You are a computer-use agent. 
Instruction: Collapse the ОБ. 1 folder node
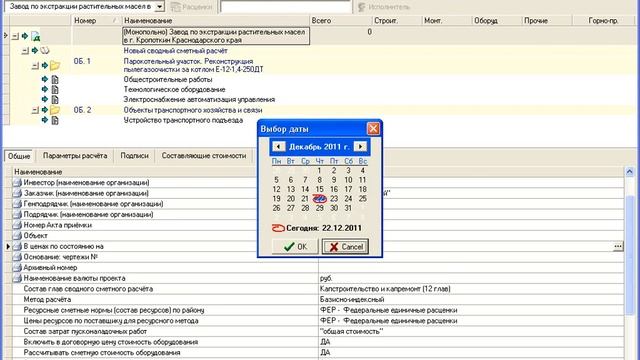point(35,65)
